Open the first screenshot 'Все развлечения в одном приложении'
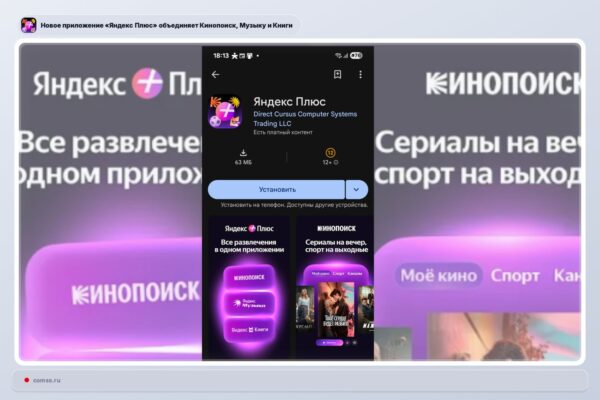 pyautogui.click(x=249, y=287)
